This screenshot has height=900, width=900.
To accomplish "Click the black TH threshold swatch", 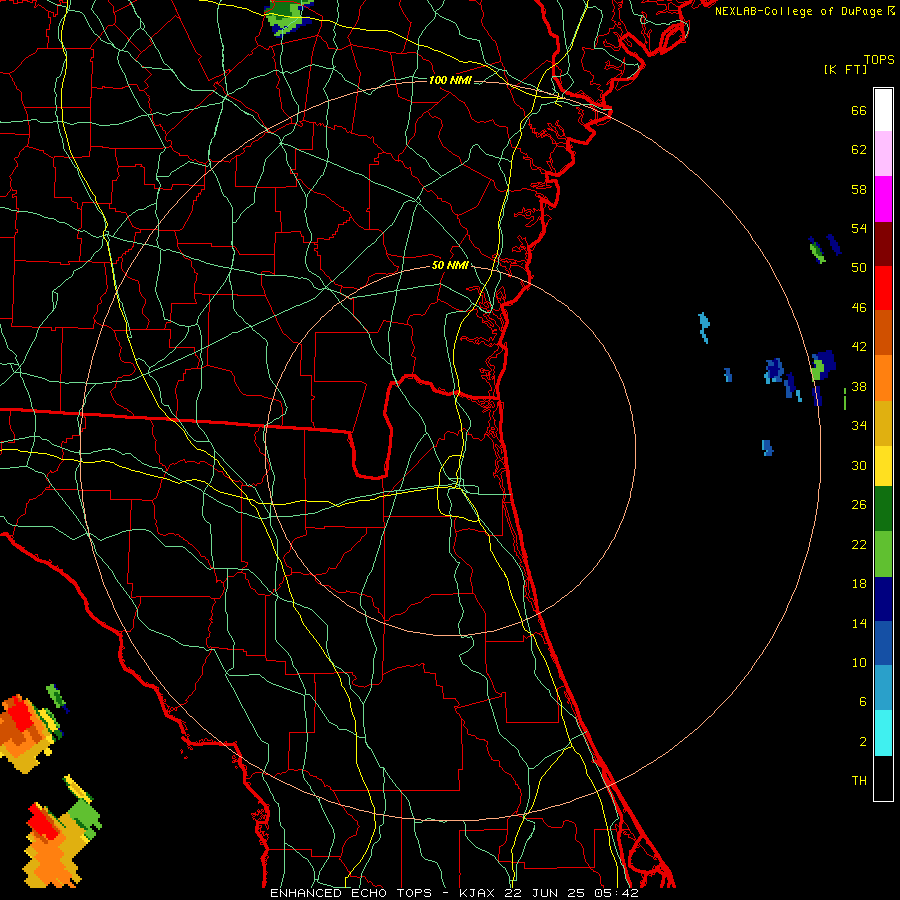I will pyautogui.click(x=883, y=777).
